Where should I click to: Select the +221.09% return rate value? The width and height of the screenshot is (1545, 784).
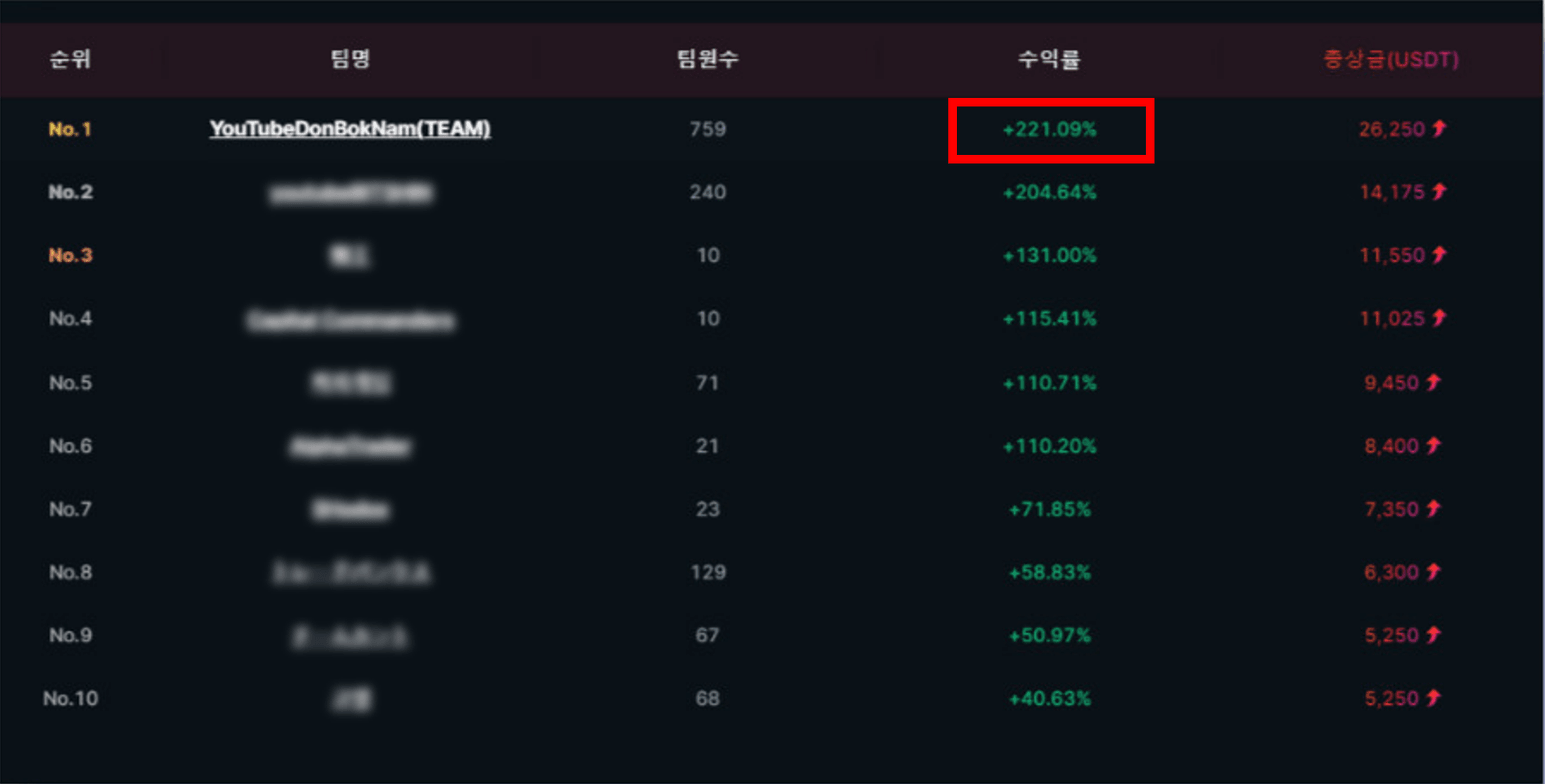[x=1050, y=129]
